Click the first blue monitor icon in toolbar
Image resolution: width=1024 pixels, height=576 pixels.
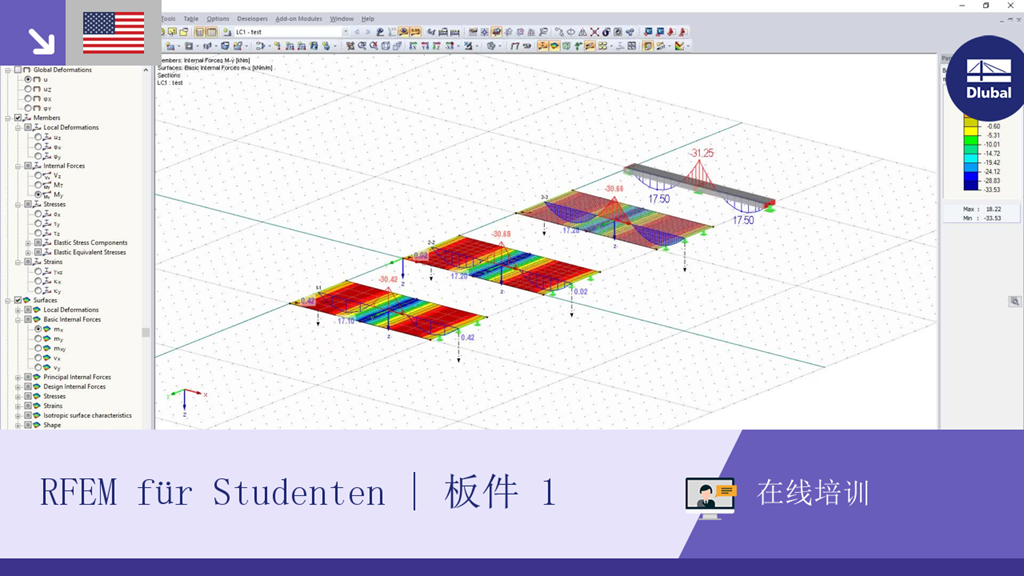648,31
